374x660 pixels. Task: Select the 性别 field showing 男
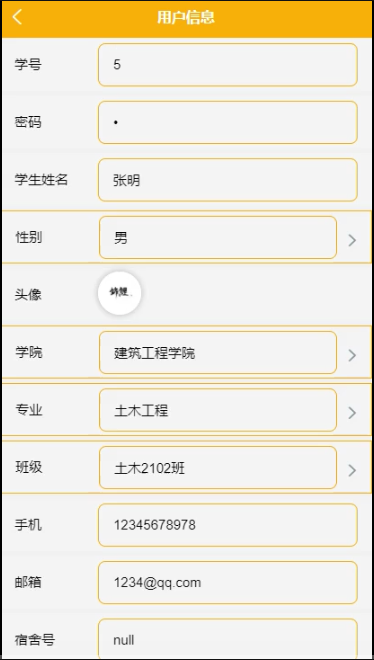[x=218, y=237]
